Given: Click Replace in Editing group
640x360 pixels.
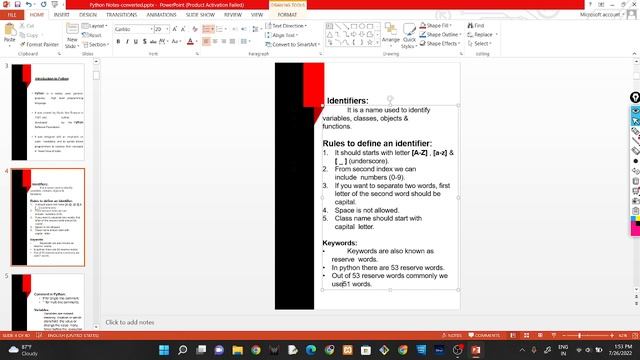Looking at the screenshot, I should [482, 34].
